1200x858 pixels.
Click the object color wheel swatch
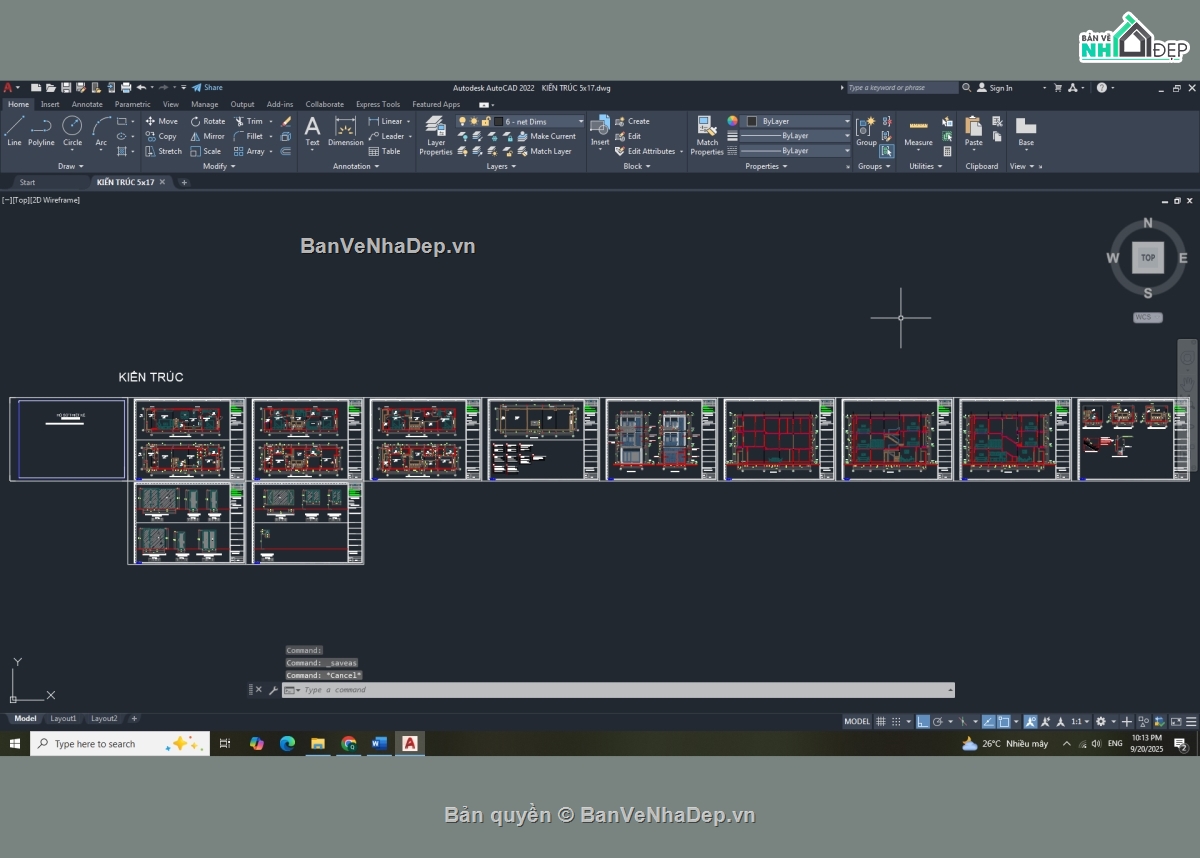point(732,121)
